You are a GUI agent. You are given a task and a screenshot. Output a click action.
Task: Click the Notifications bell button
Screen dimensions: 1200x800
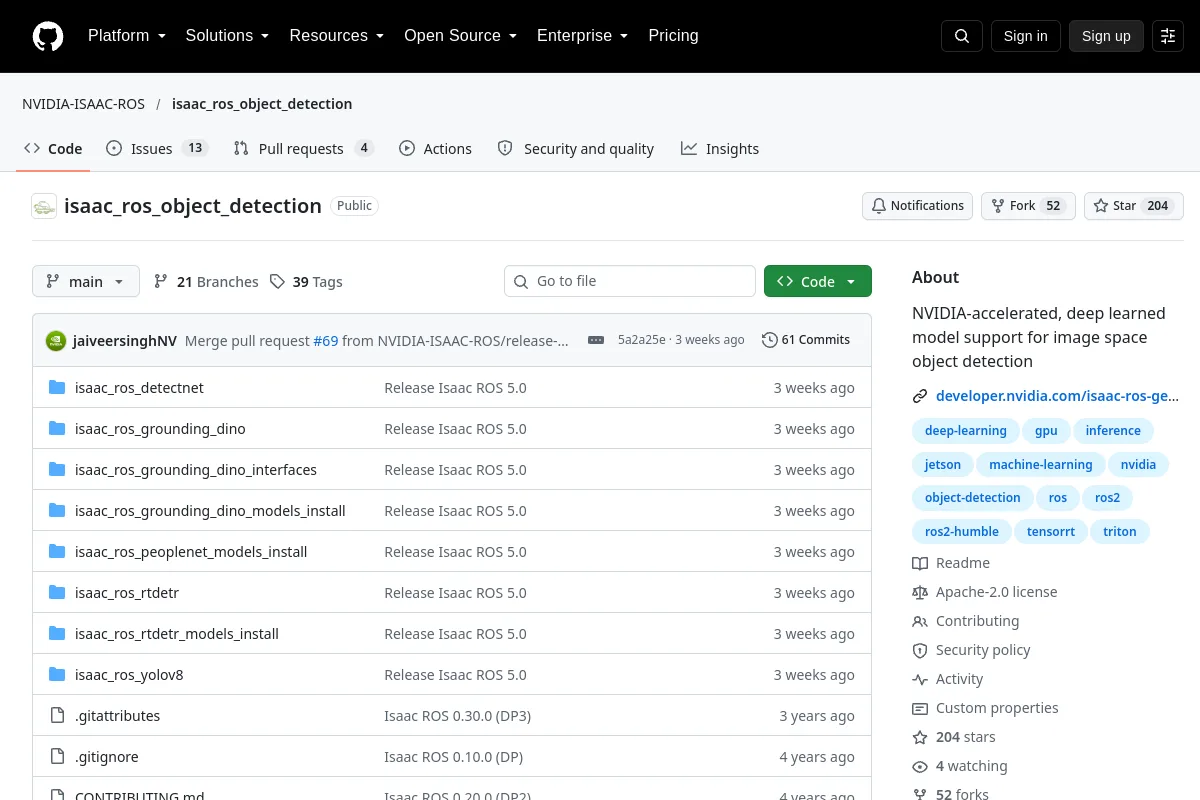[x=918, y=206]
